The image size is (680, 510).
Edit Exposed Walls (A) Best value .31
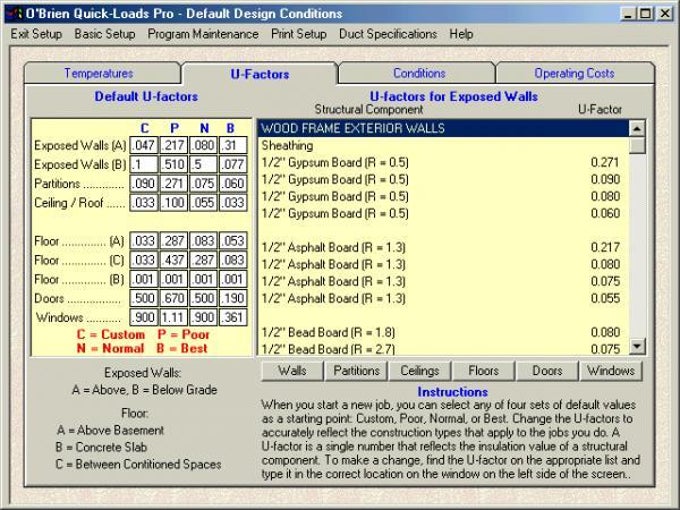pos(233,145)
